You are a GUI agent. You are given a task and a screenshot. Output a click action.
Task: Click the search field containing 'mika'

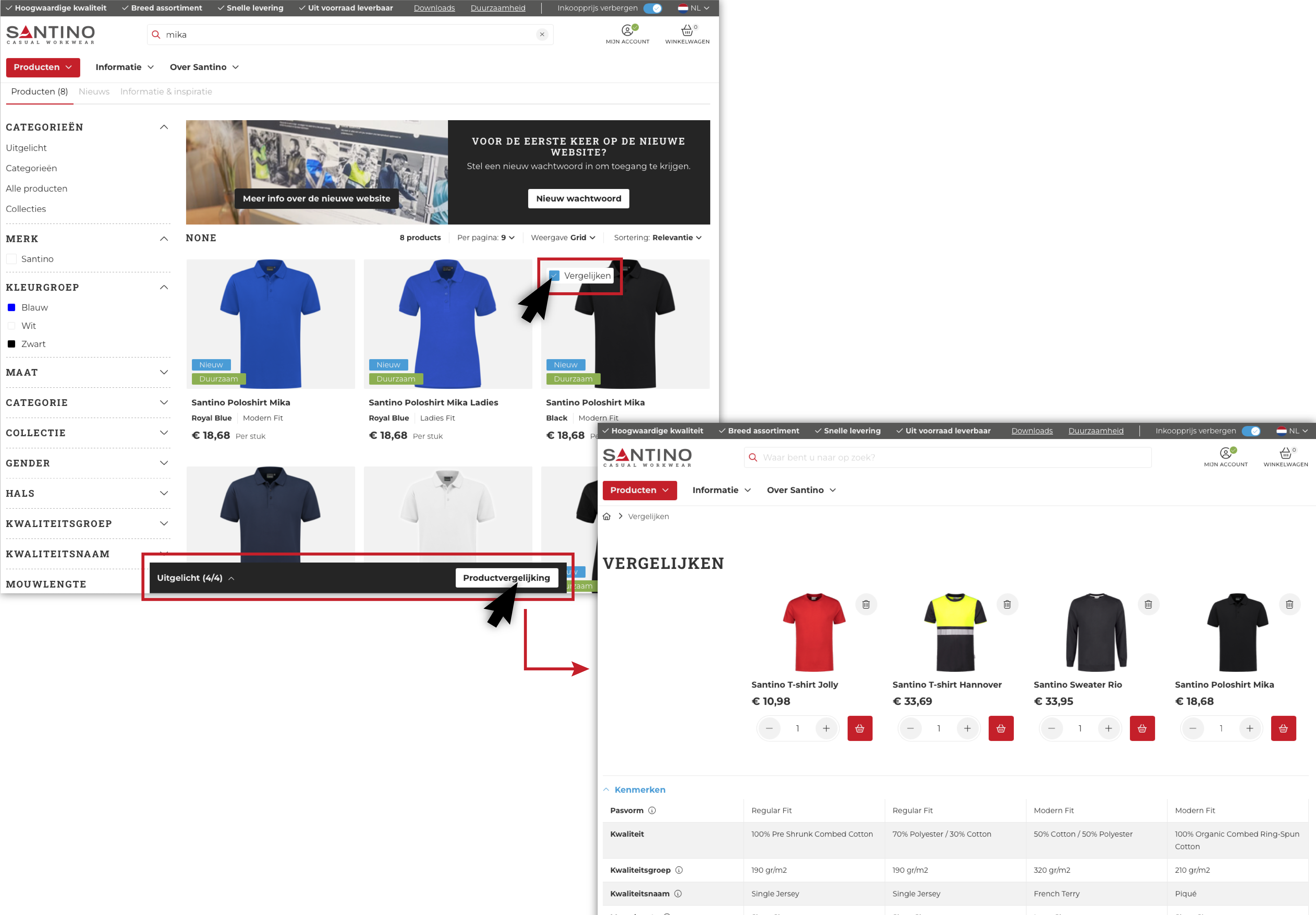pos(350,34)
